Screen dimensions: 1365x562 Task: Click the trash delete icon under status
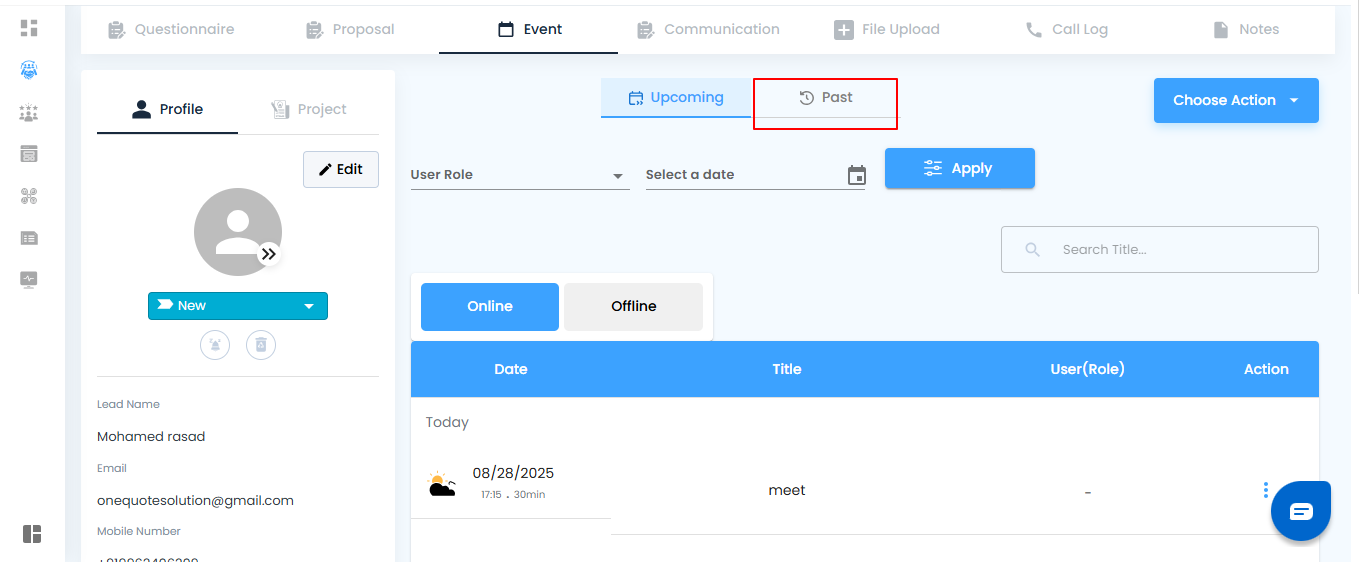(261, 345)
